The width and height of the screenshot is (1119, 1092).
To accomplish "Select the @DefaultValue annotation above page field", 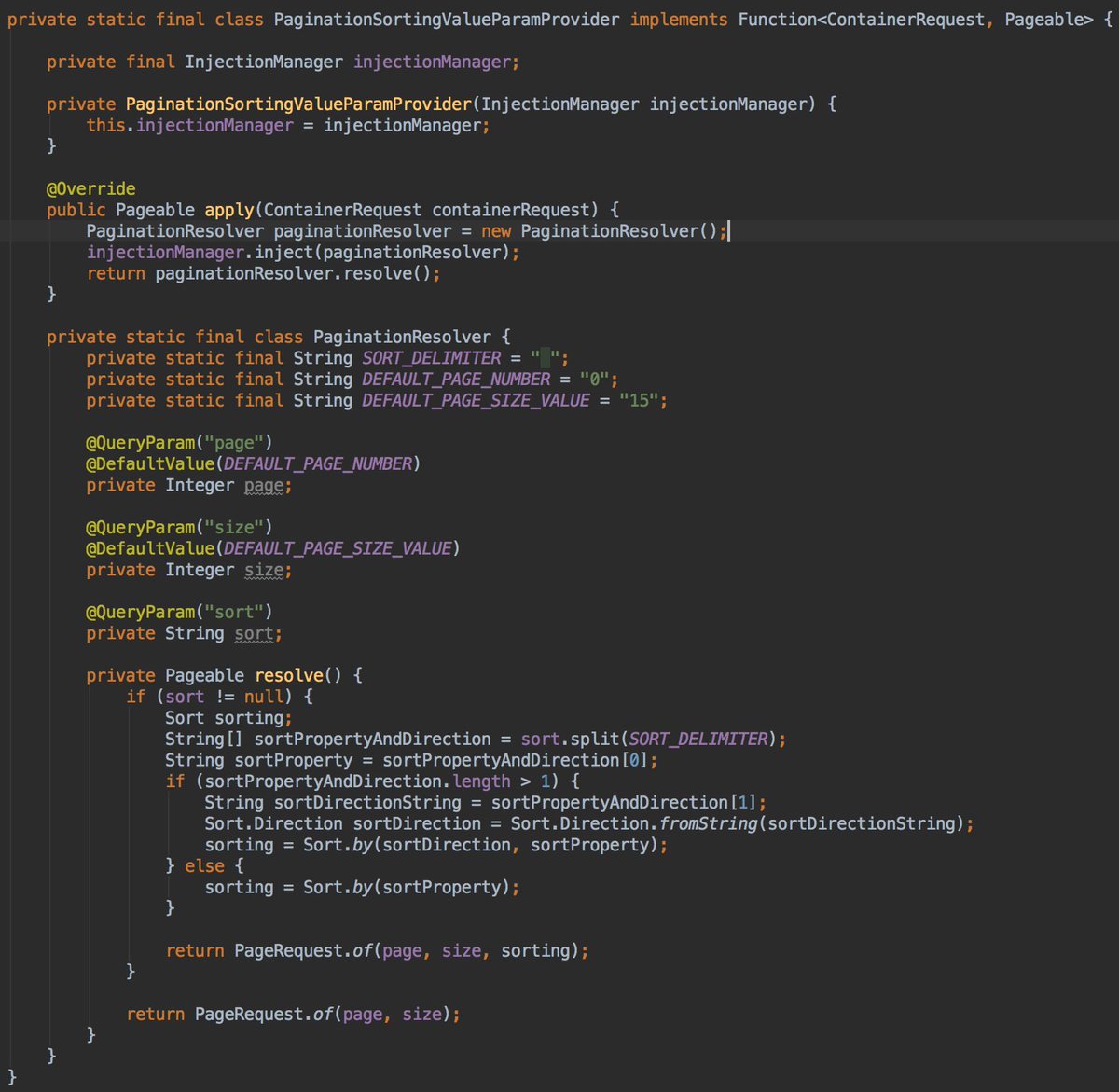I will [x=252, y=463].
